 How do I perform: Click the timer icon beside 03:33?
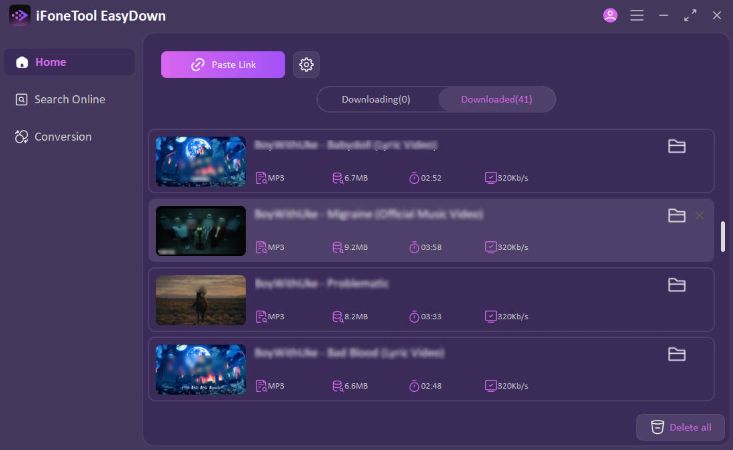[x=414, y=317]
